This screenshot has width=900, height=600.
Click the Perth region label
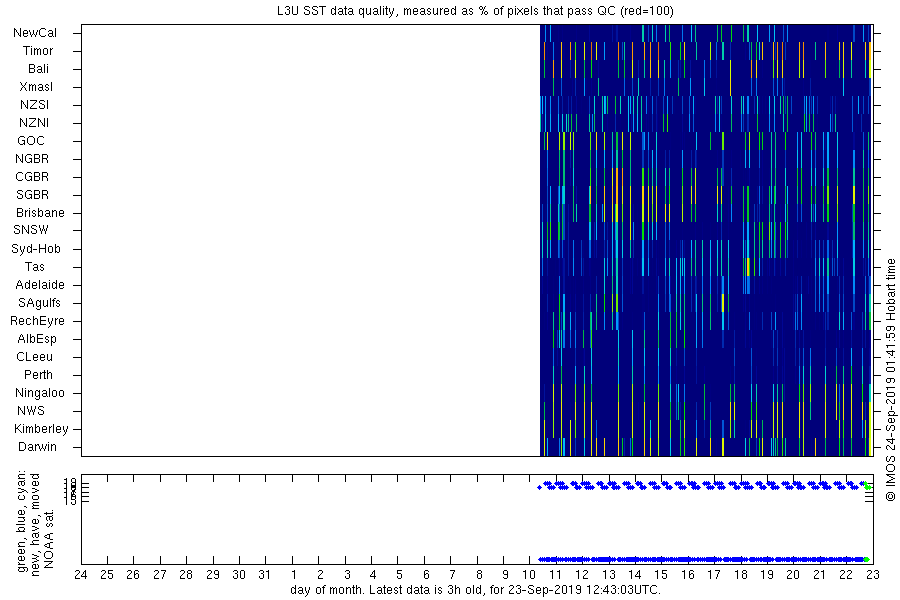point(38,374)
